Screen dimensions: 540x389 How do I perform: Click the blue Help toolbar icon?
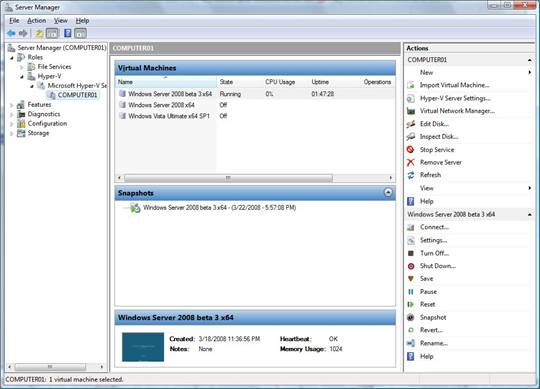[x=68, y=33]
